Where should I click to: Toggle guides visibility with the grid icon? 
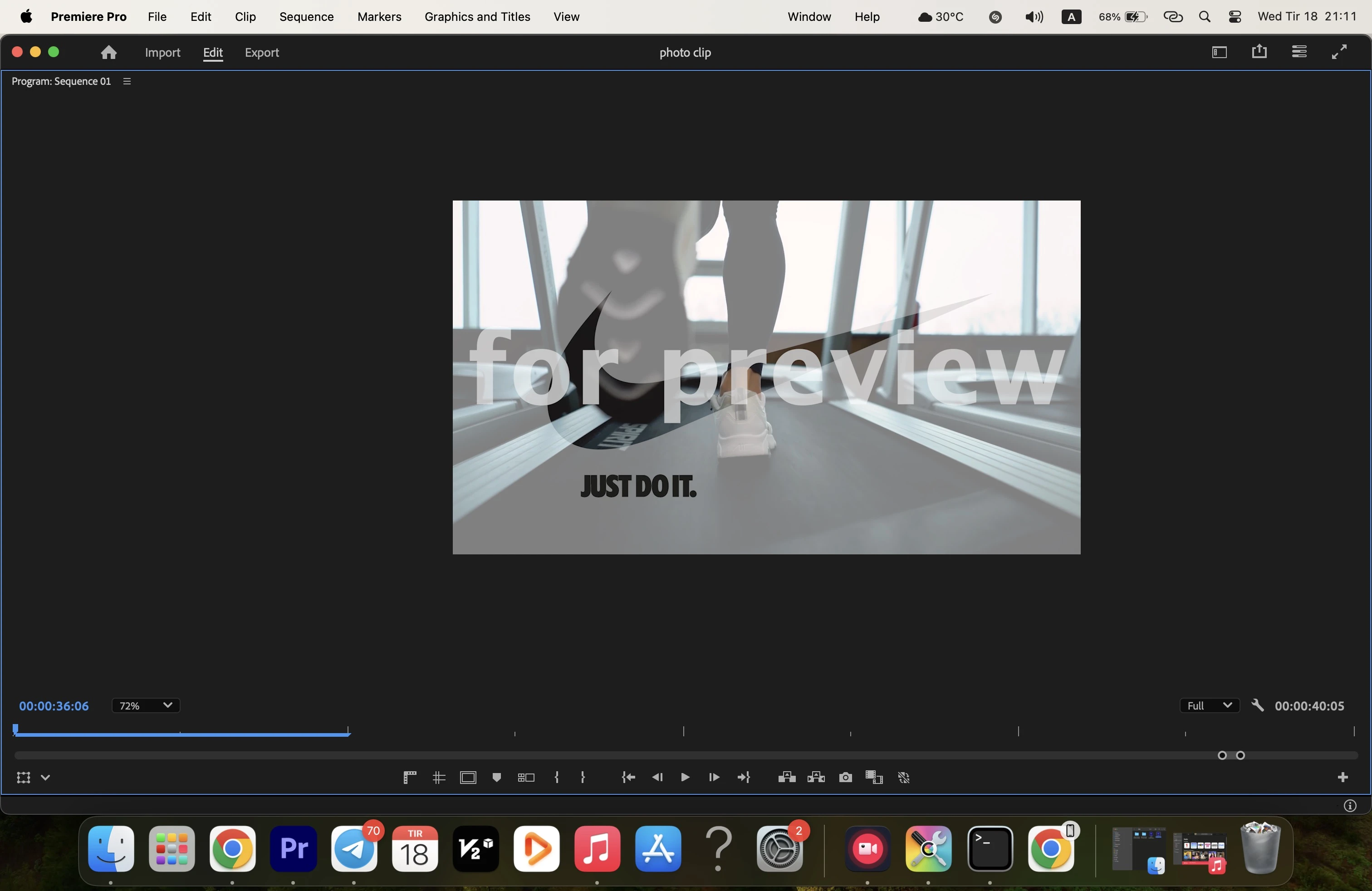click(439, 778)
